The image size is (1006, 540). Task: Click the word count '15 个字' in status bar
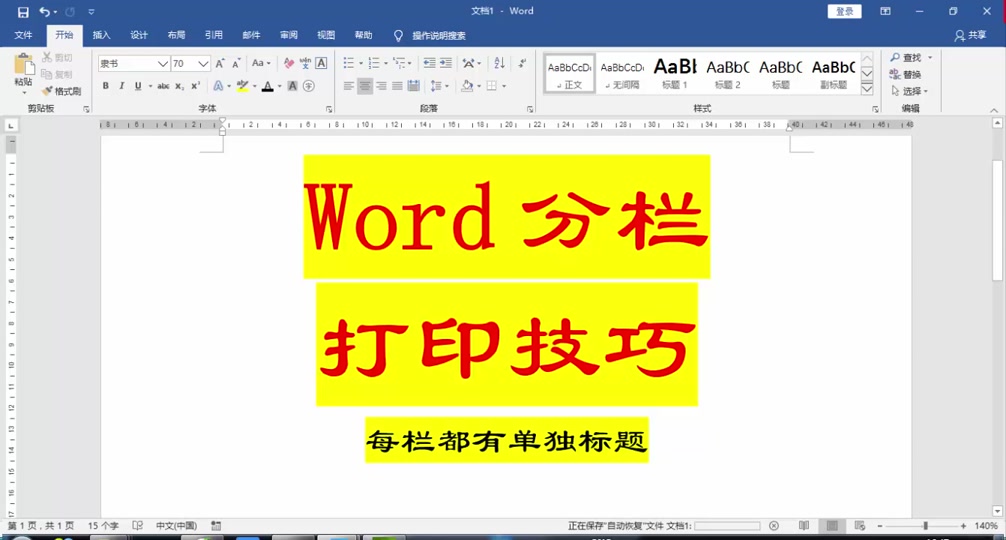point(103,526)
